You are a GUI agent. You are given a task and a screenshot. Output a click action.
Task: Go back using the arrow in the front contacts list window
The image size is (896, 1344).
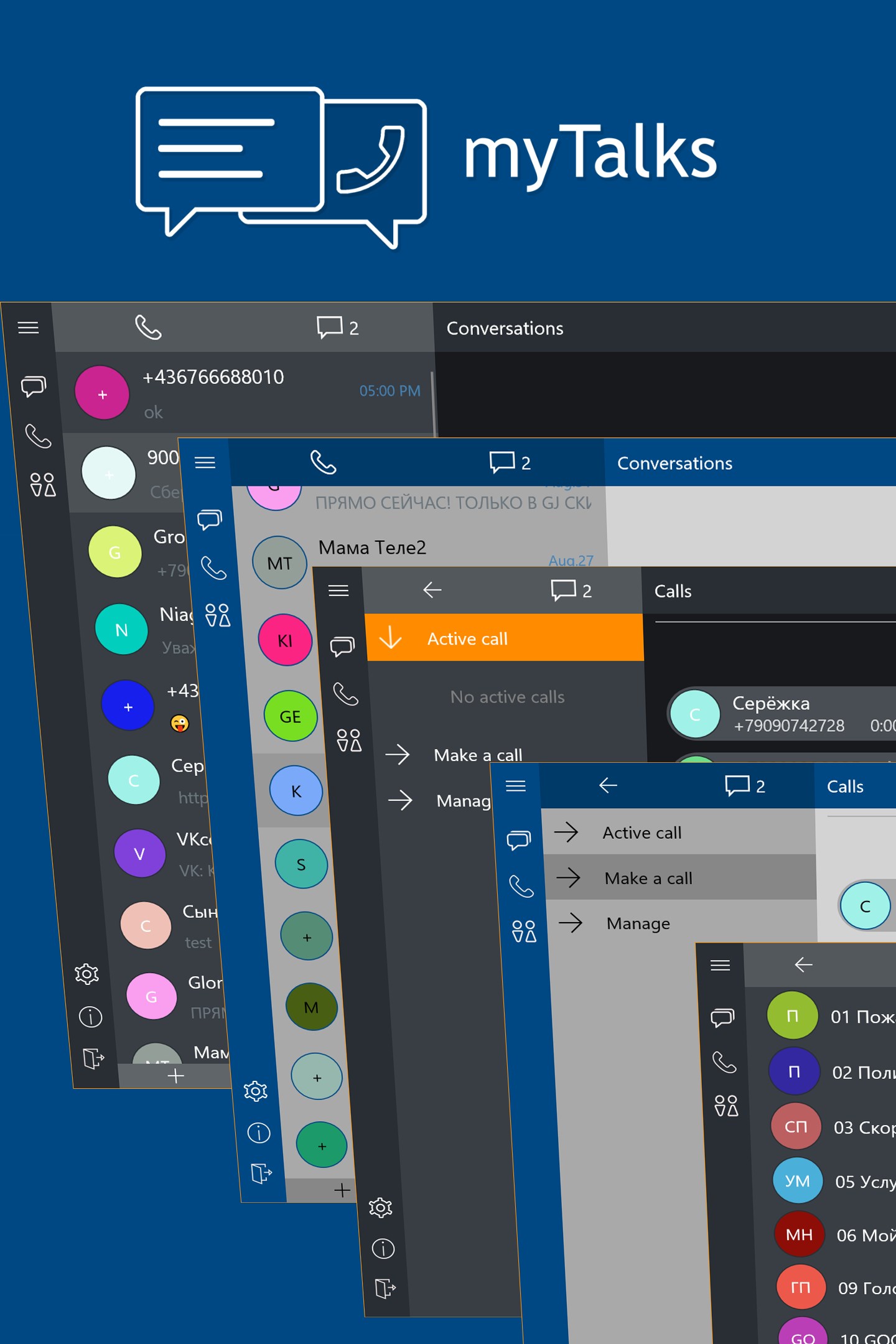804,965
